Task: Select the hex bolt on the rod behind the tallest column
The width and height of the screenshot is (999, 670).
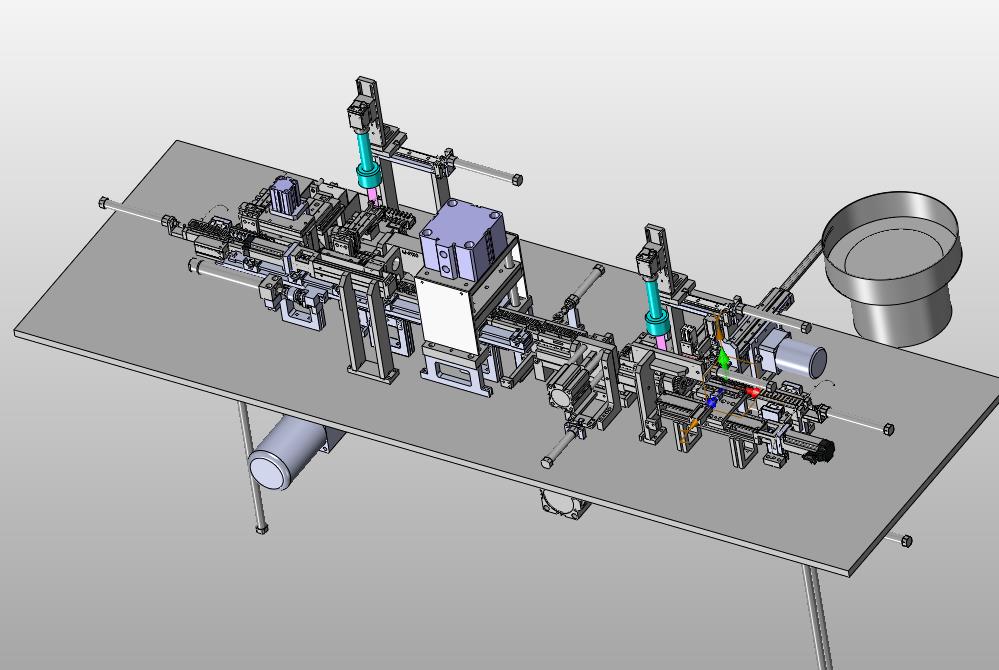Action: click(517, 180)
